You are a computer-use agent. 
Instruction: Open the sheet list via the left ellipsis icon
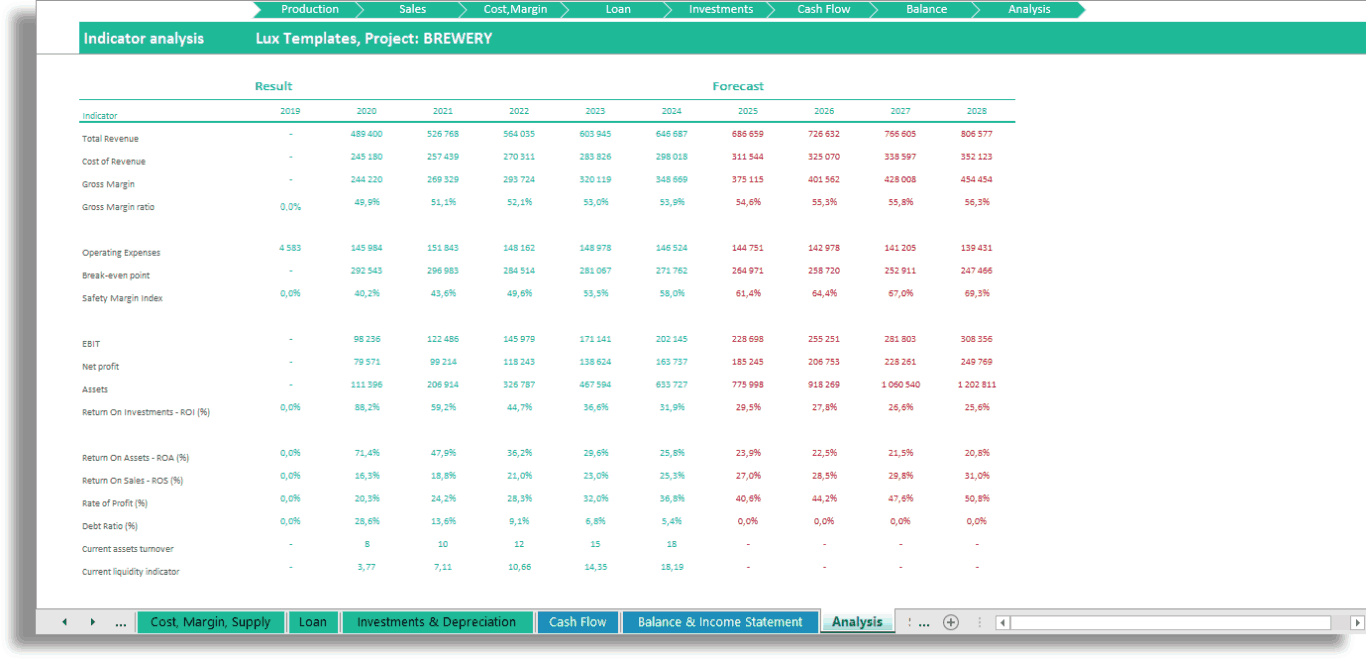pos(120,622)
